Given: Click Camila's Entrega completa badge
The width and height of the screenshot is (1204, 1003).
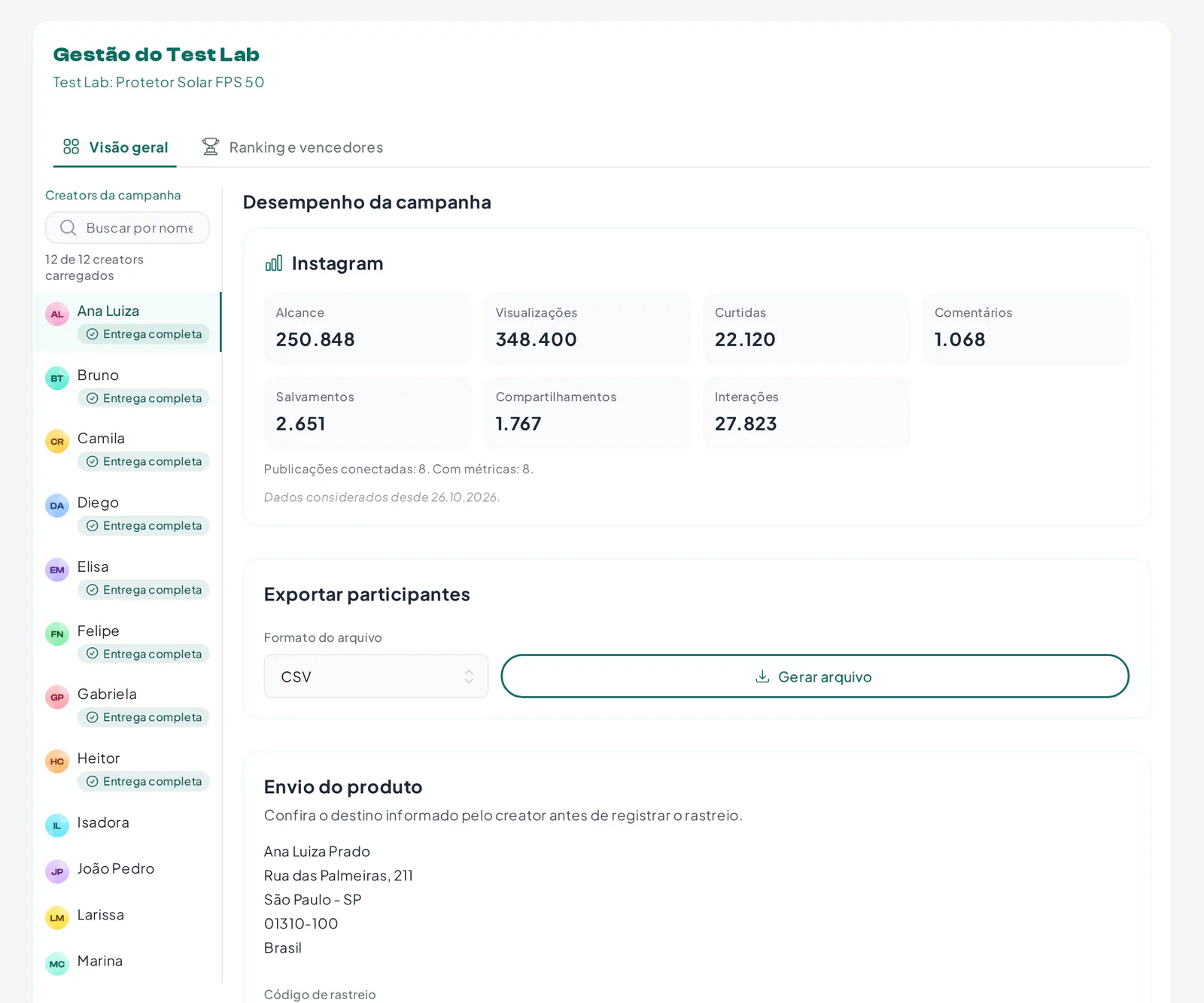Looking at the screenshot, I should 144,461.
